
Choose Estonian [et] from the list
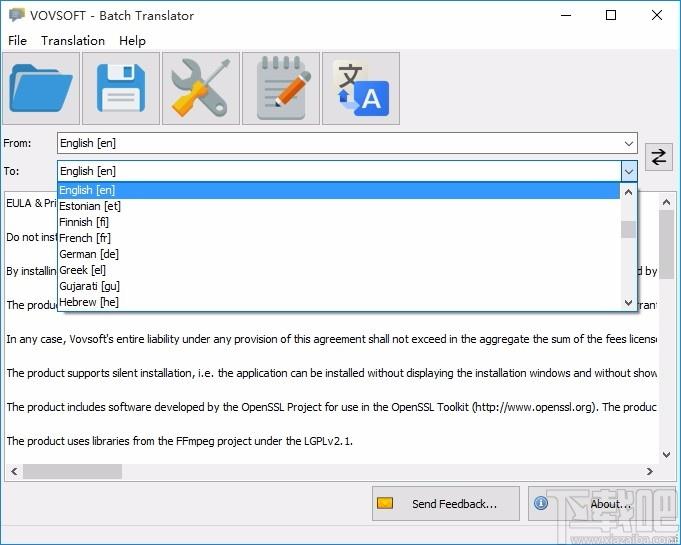(339, 206)
